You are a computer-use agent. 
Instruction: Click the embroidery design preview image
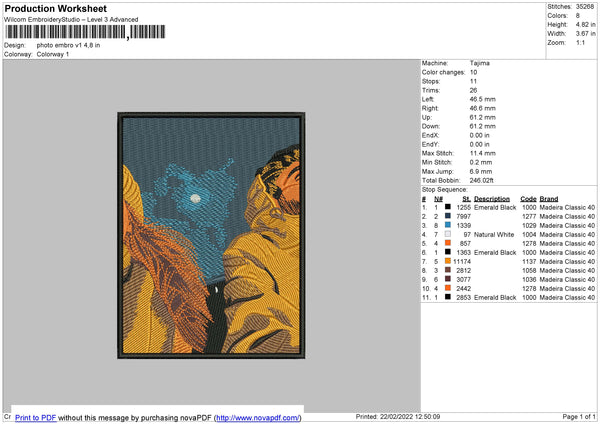(x=211, y=235)
